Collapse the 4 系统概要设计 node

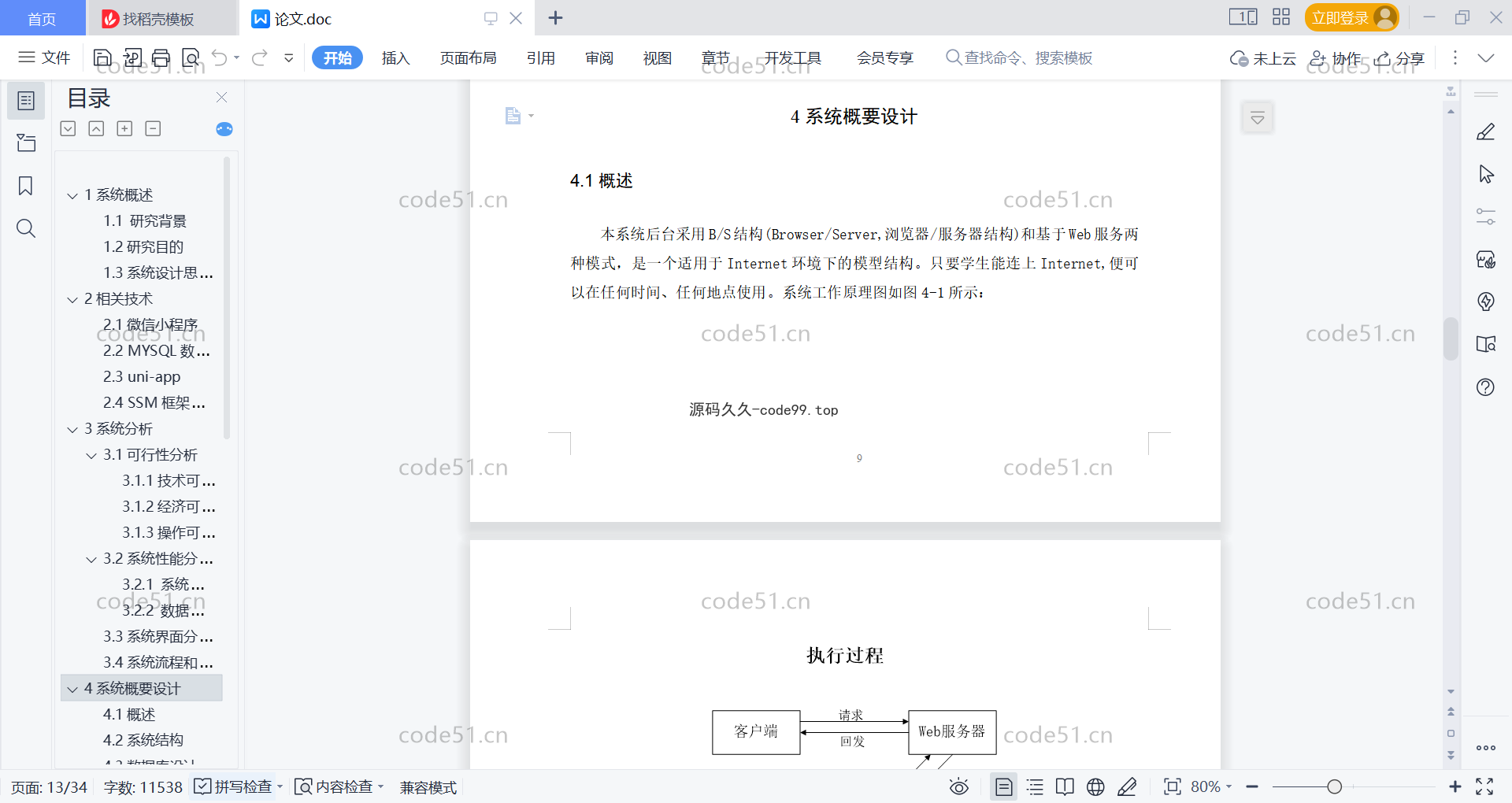[x=72, y=689]
